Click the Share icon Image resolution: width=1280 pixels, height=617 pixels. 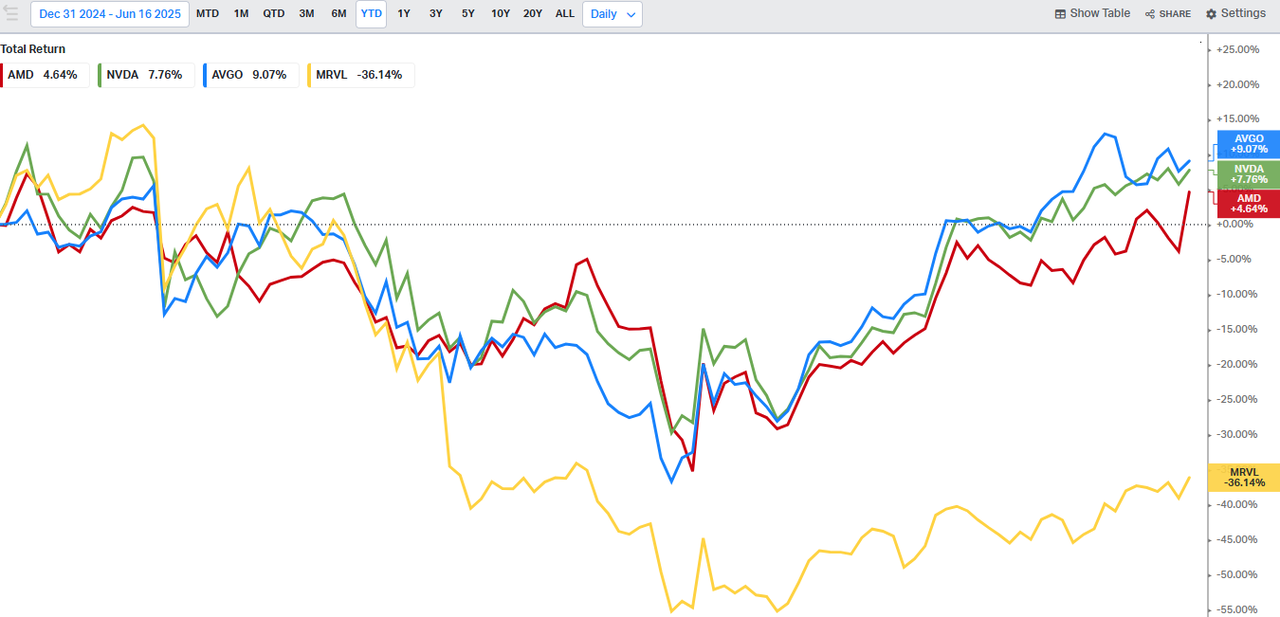[x=1150, y=14]
